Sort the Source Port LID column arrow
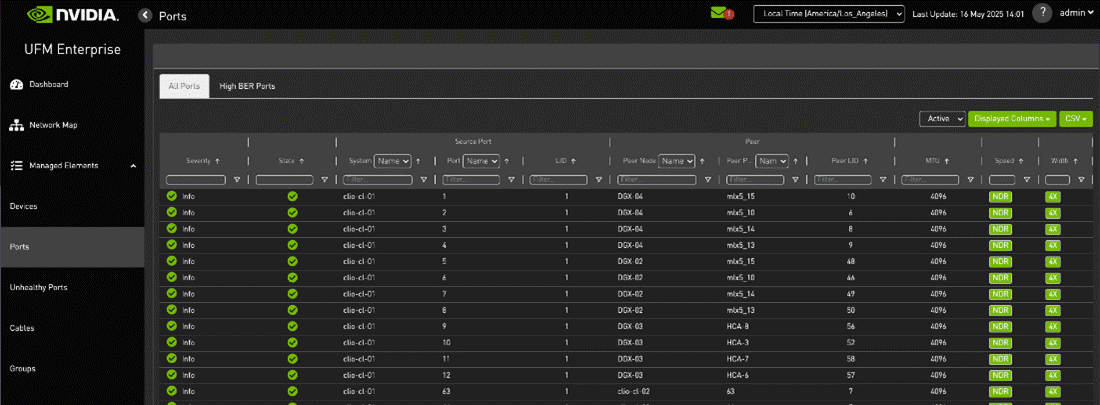1100x405 pixels. pos(573,161)
